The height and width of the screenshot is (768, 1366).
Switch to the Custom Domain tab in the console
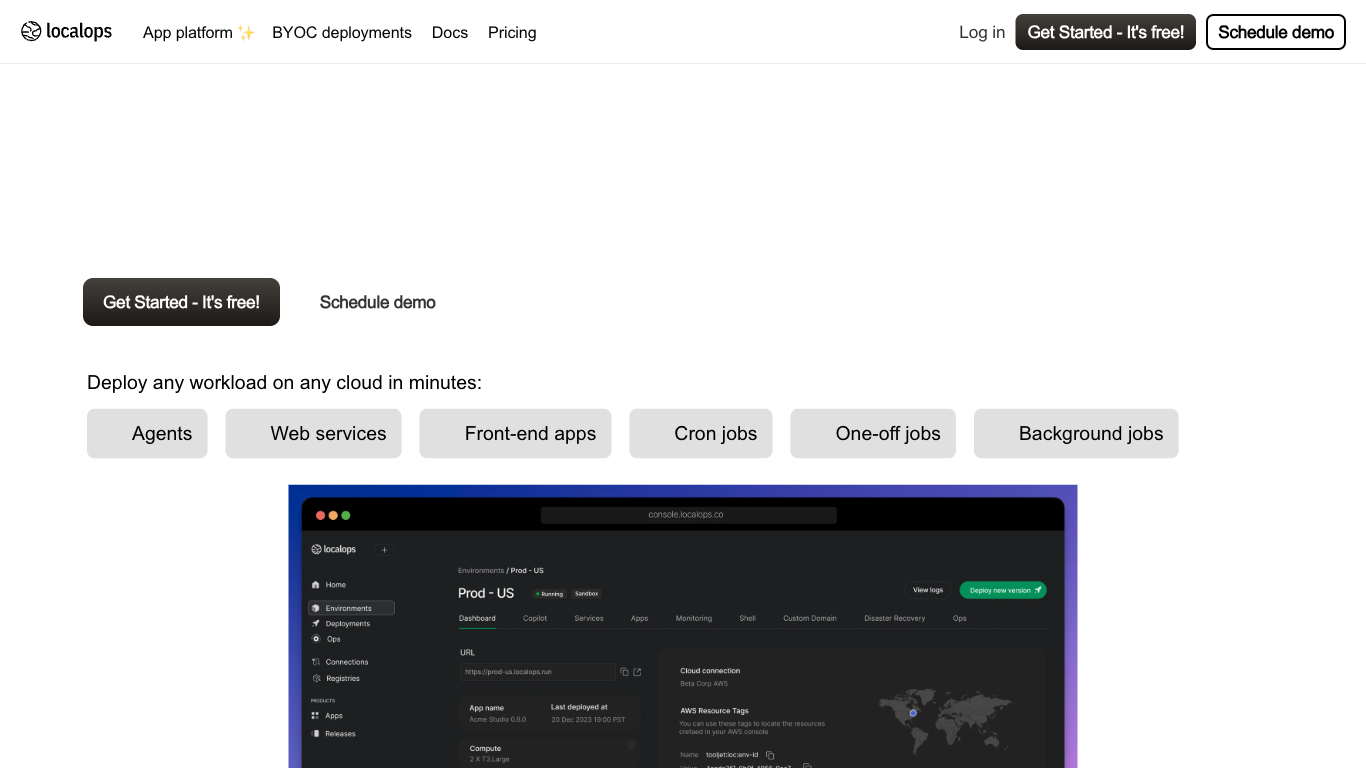tap(810, 618)
